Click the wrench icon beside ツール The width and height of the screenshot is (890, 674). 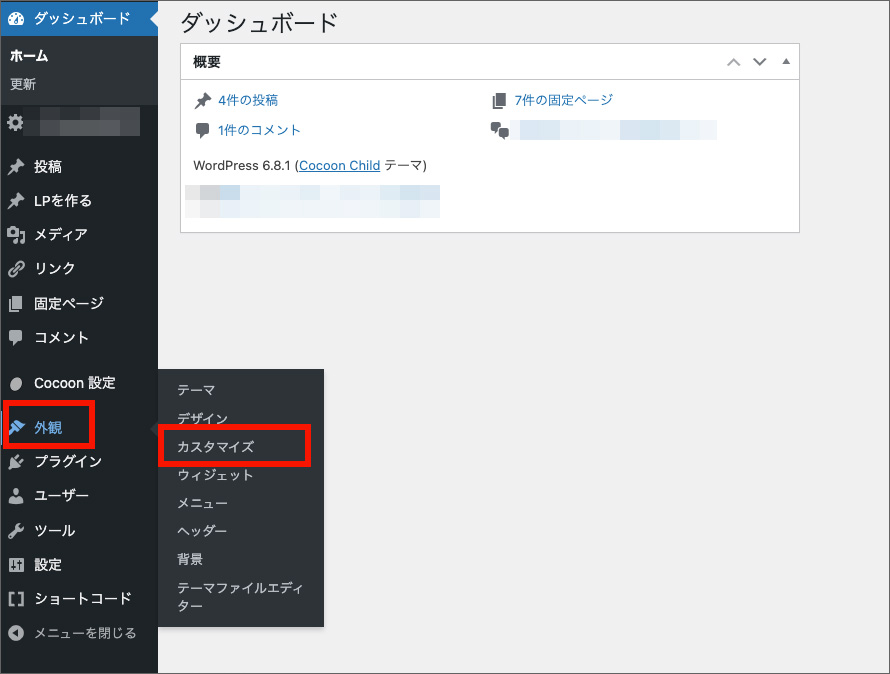click(x=16, y=530)
